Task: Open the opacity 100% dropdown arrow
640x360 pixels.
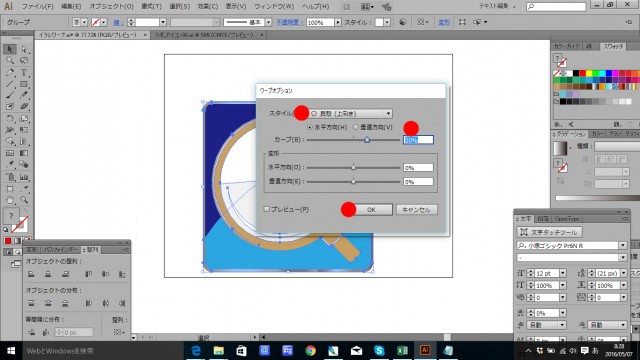Action: coord(338,22)
